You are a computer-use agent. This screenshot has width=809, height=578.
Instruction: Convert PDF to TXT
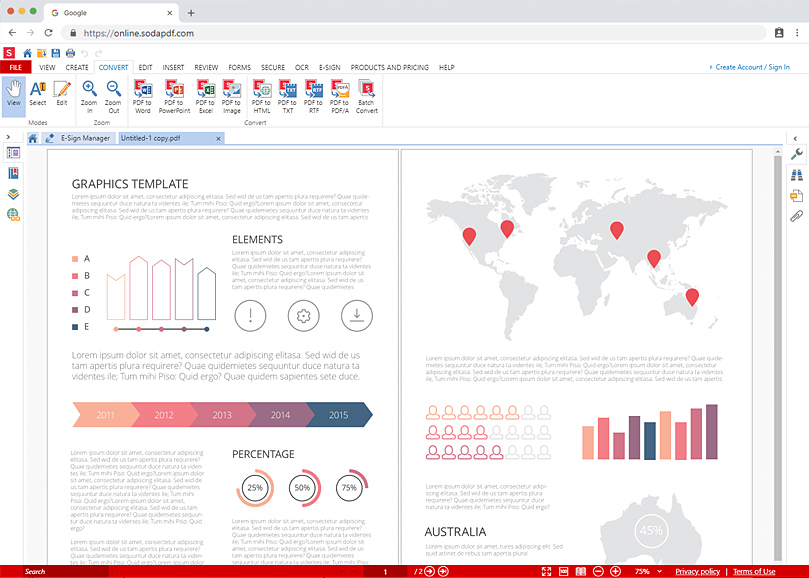coord(287,97)
